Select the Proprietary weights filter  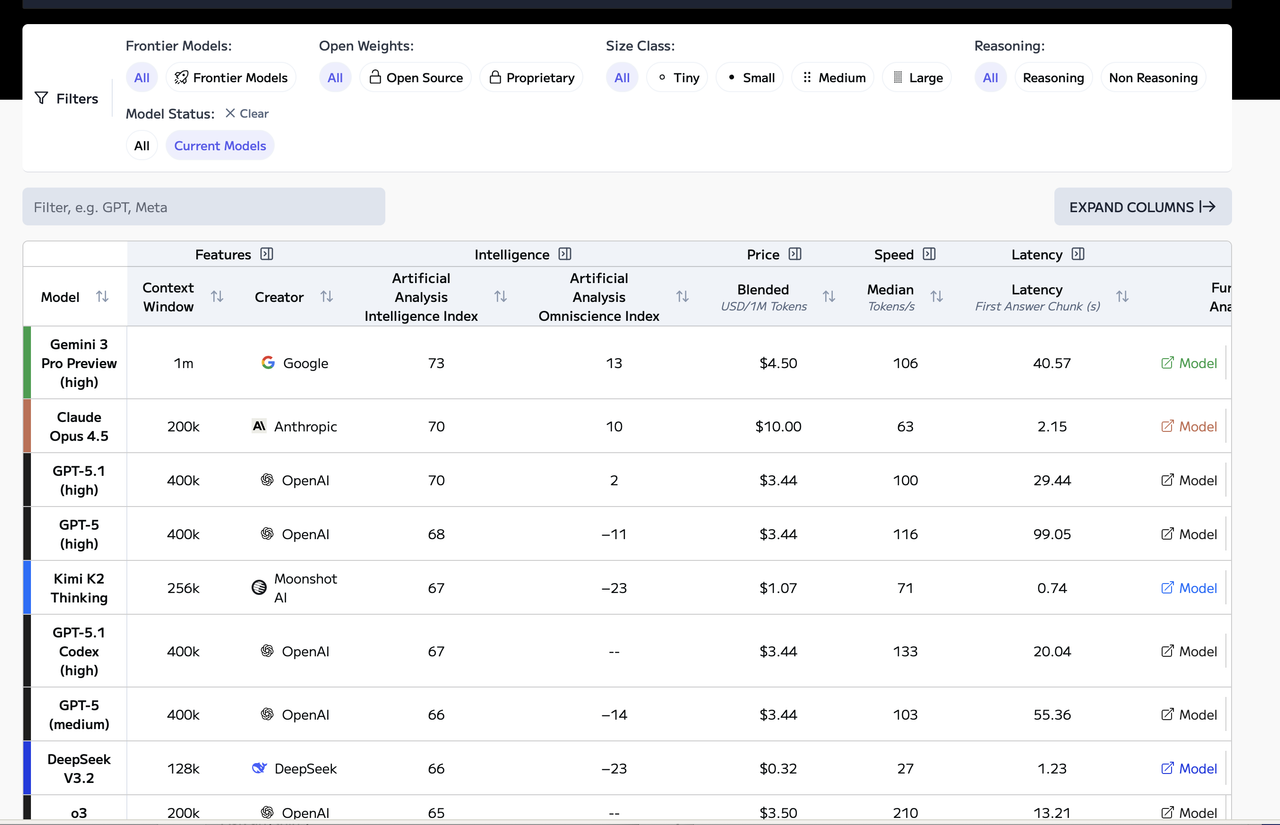(x=531, y=77)
